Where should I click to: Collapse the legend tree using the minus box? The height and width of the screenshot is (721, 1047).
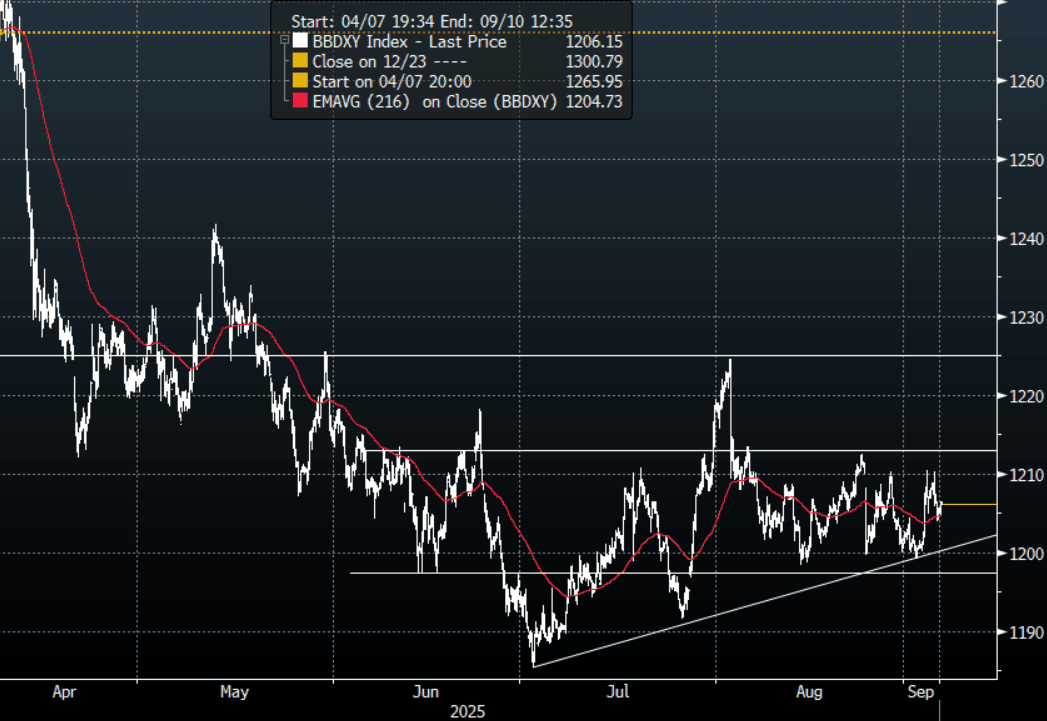tap(284, 42)
